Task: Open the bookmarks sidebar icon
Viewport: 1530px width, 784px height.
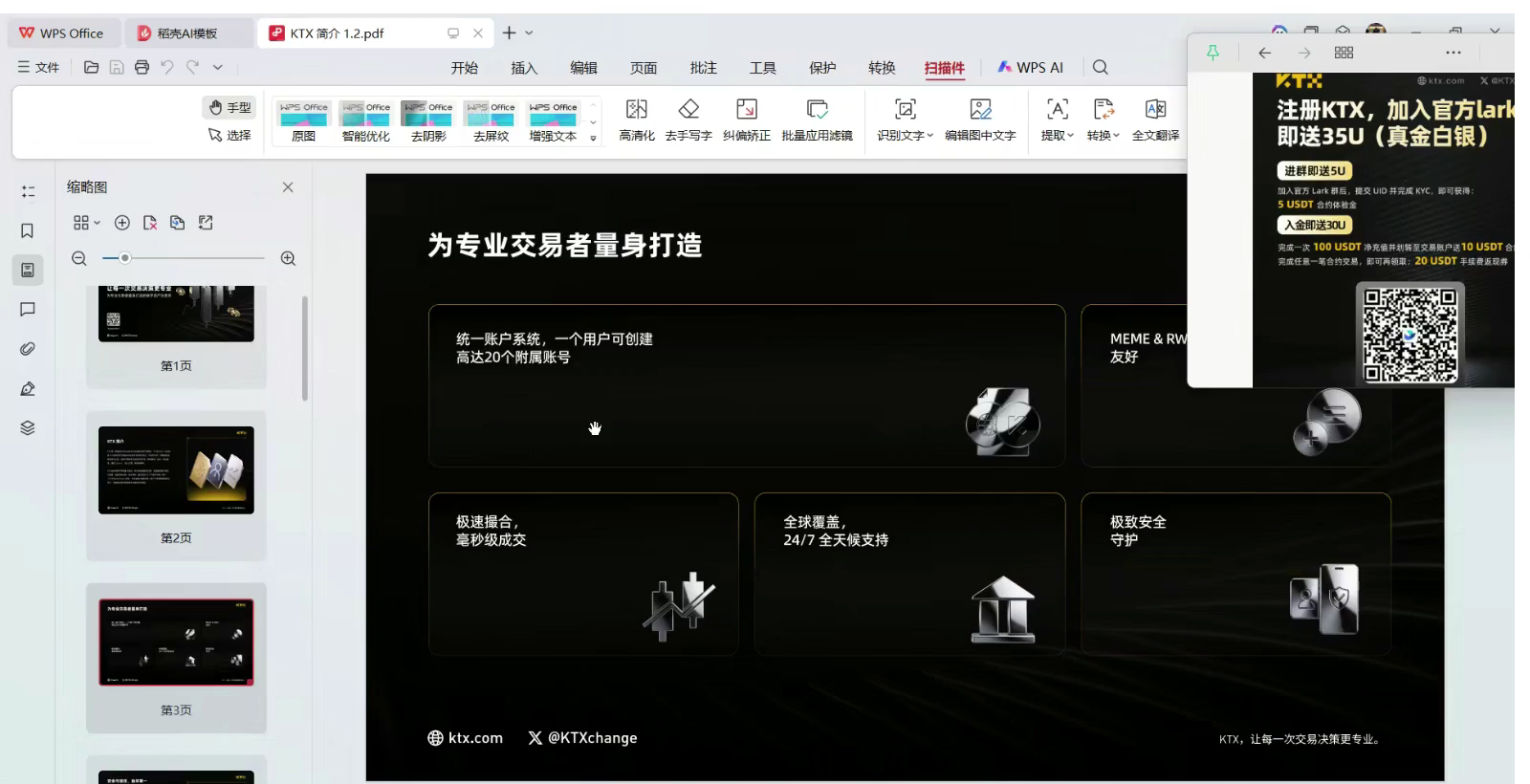Action: (28, 230)
